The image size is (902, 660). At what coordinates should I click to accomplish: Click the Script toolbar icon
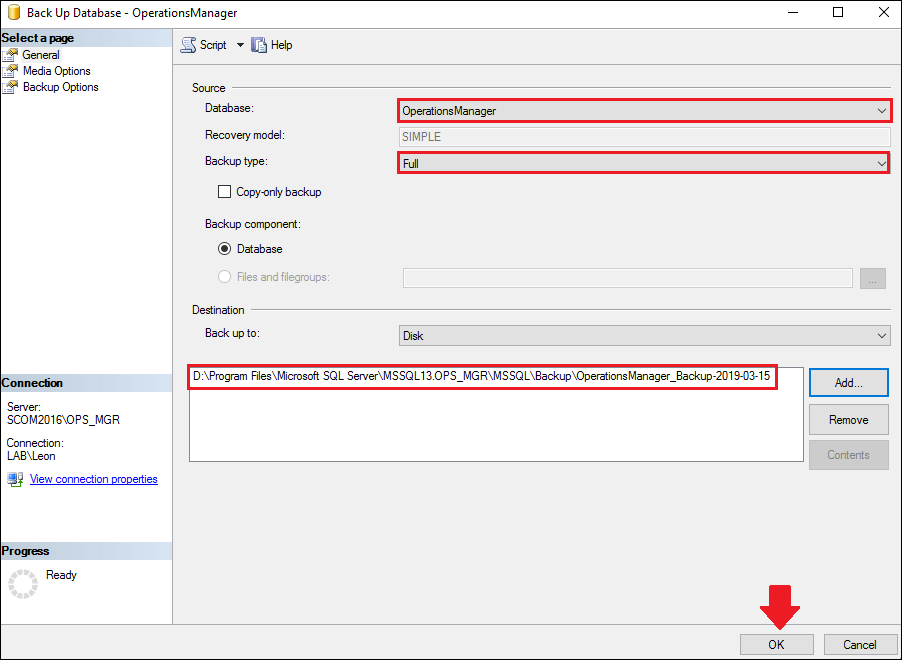pyautogui.click(x=188, y=45)
